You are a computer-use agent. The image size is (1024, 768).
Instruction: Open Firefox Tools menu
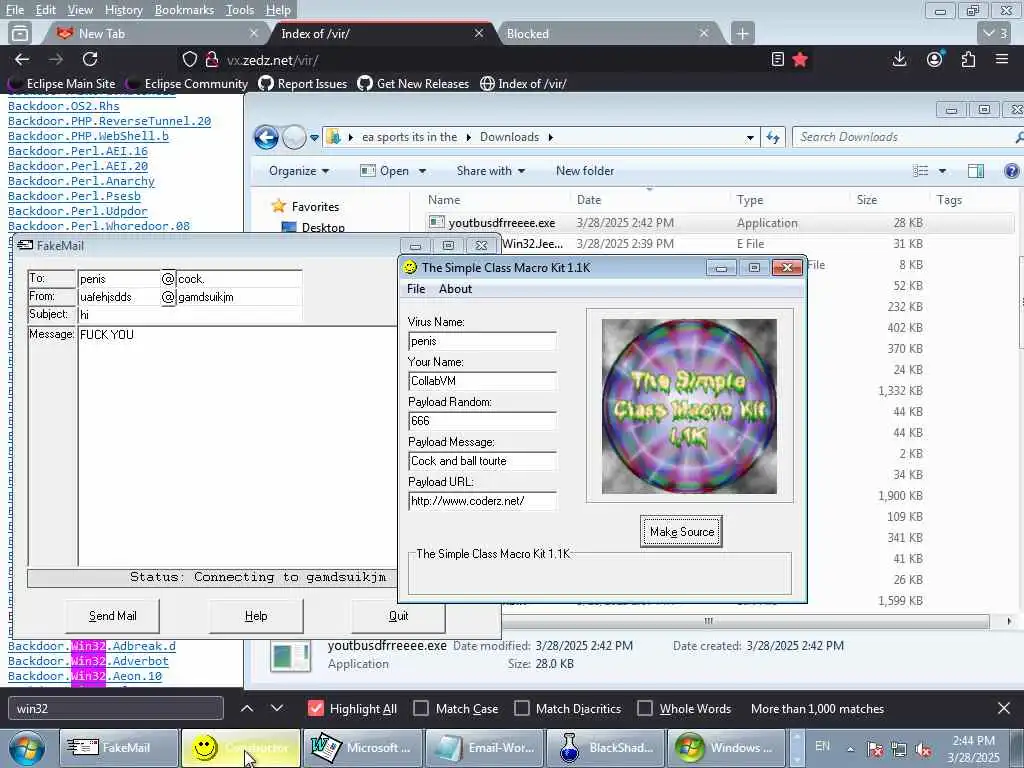point(239,10)
